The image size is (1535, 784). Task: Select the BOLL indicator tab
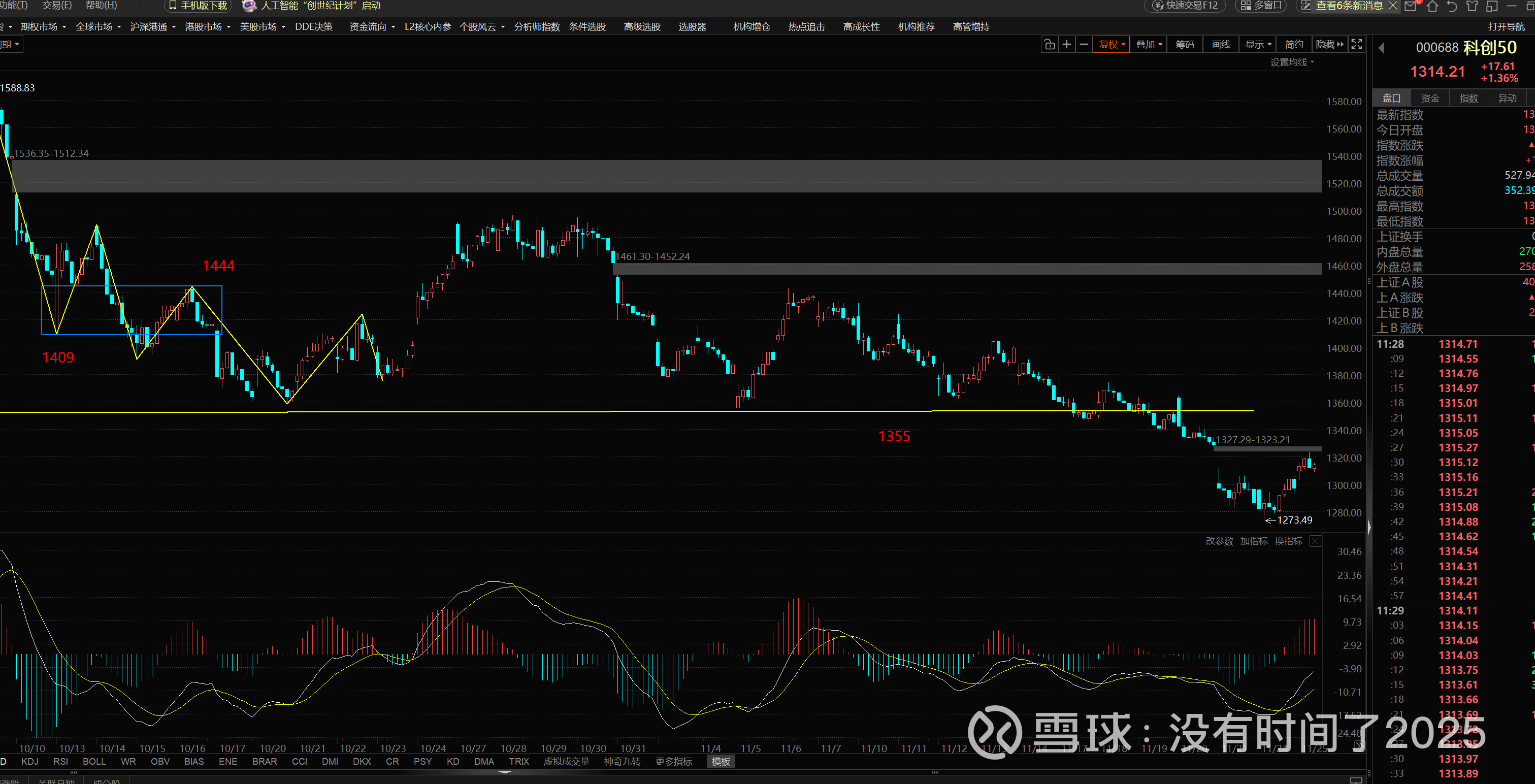tap(94, 761)
